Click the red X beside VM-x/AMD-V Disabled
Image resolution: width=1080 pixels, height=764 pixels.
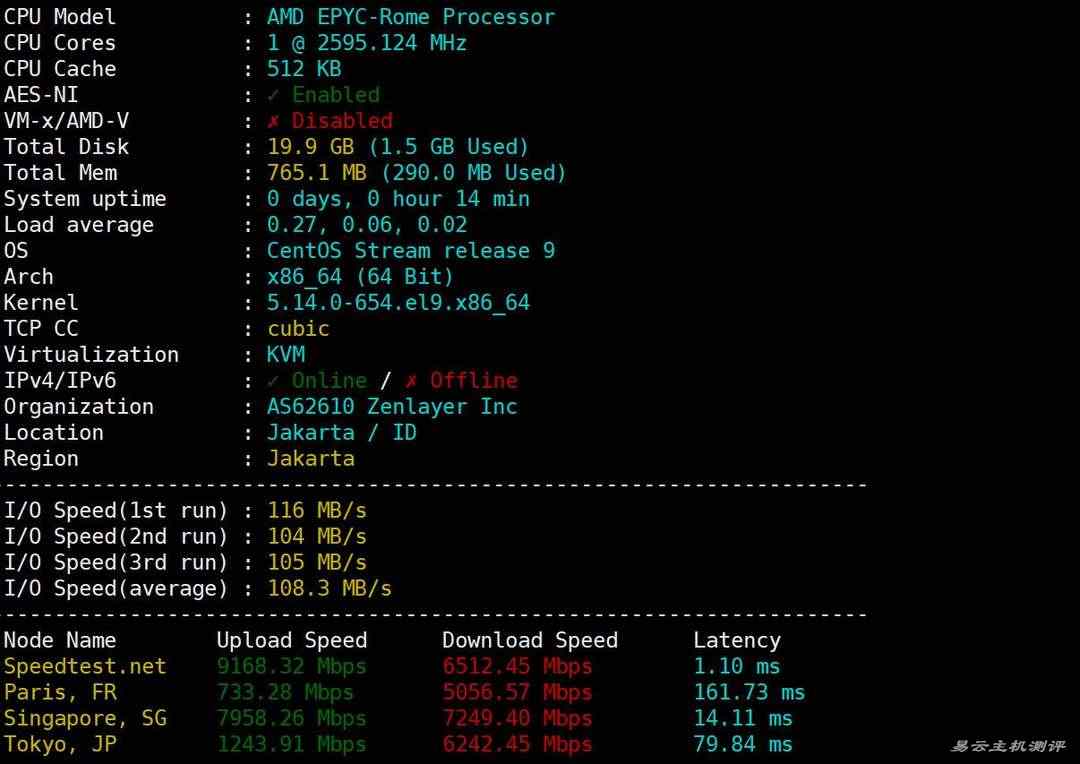click(274, 121)
